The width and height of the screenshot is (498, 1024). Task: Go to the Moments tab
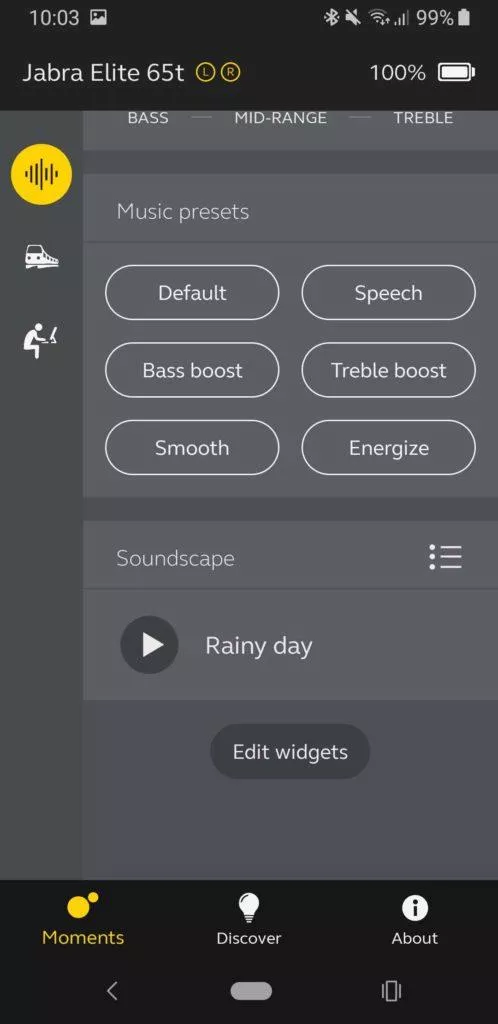(83, 920)
